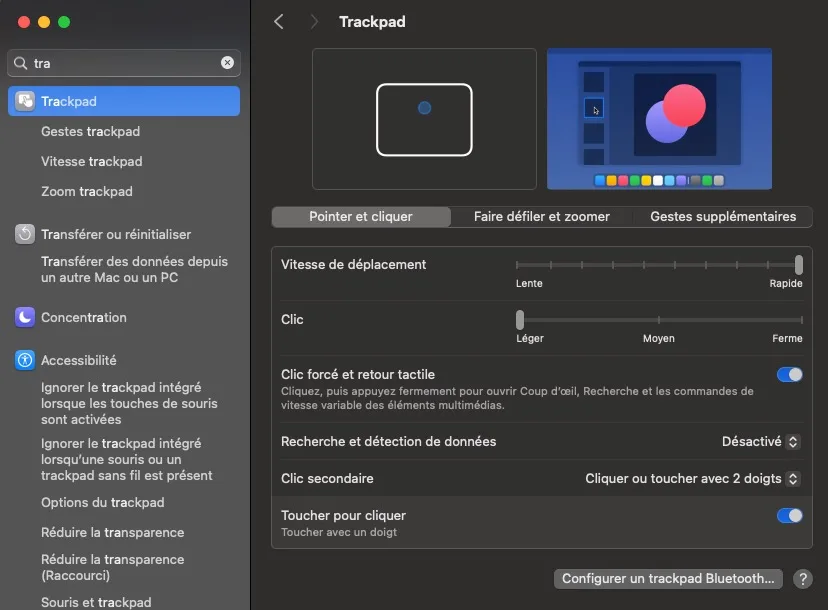Switch to Faire défiler et zoomer tab

[541, 216]
